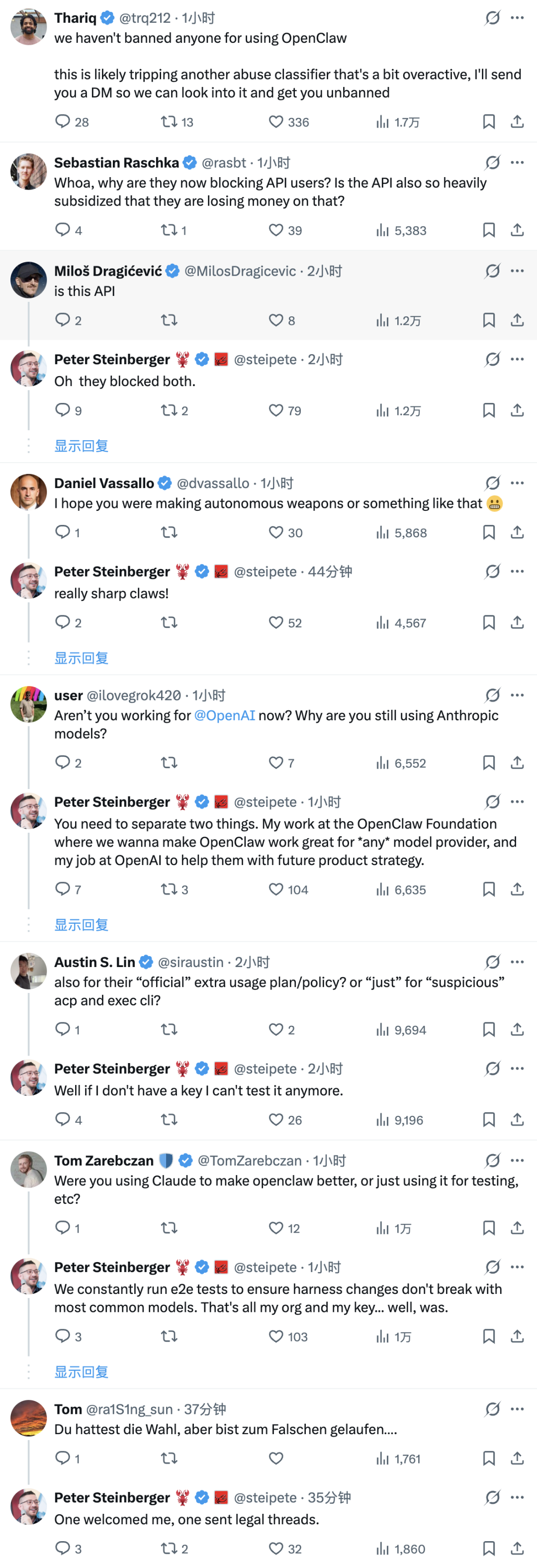
Task: Bookmark Sebastian Raschka's tweet
Action: [488, 230]
